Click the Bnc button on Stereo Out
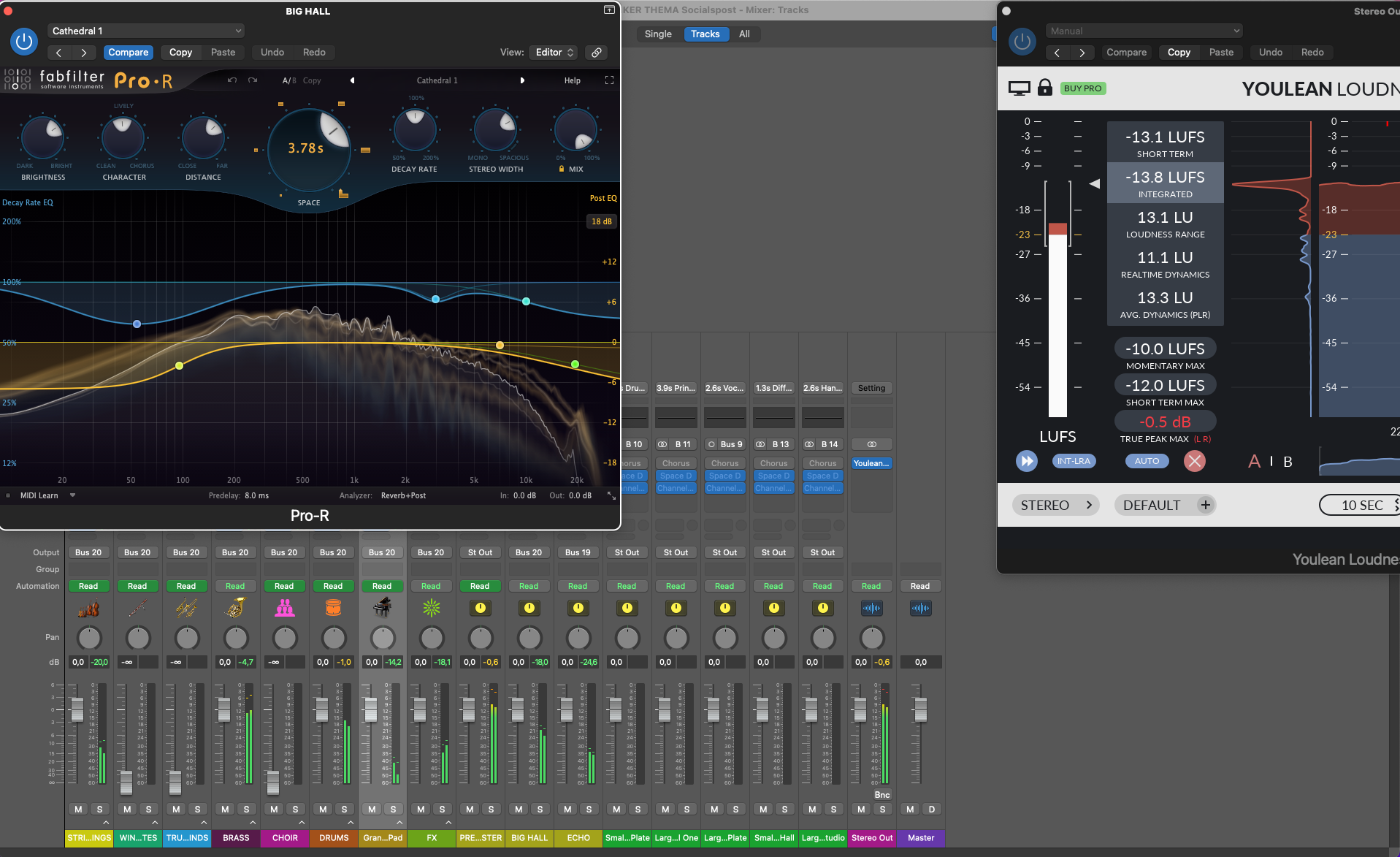 (x=882, y=795)
